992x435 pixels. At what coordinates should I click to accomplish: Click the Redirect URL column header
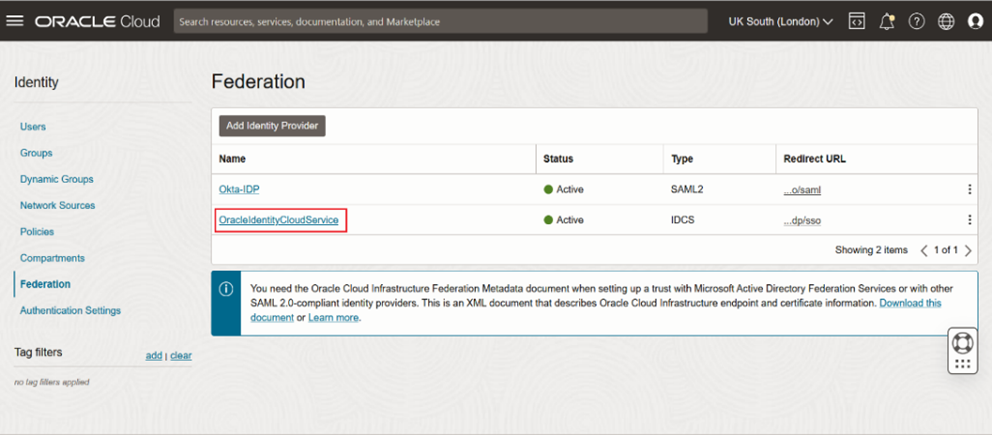814,159
